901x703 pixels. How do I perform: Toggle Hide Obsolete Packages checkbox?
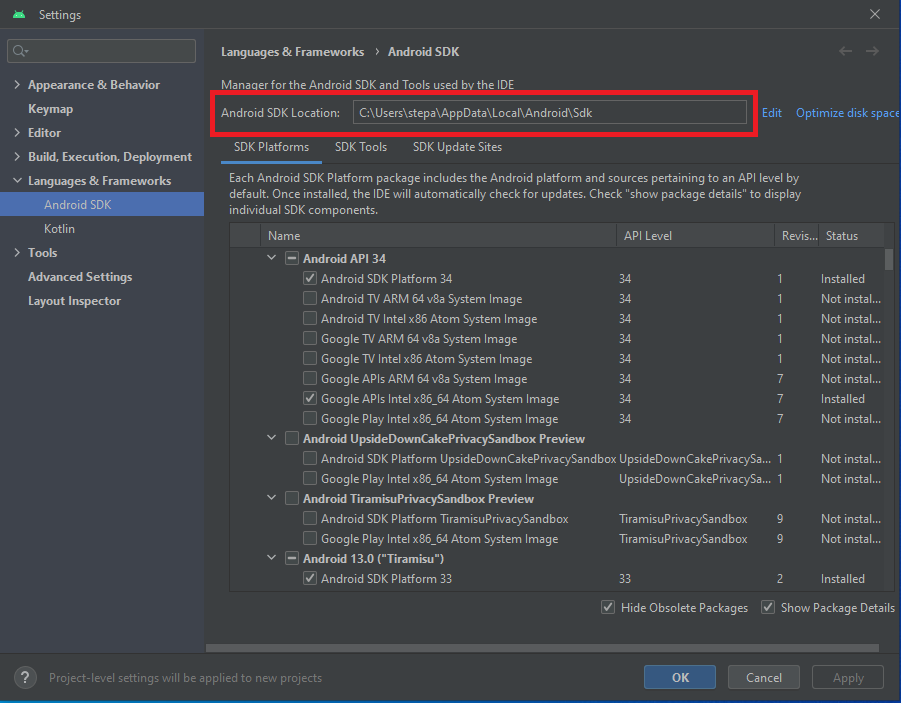coord(608,608)
